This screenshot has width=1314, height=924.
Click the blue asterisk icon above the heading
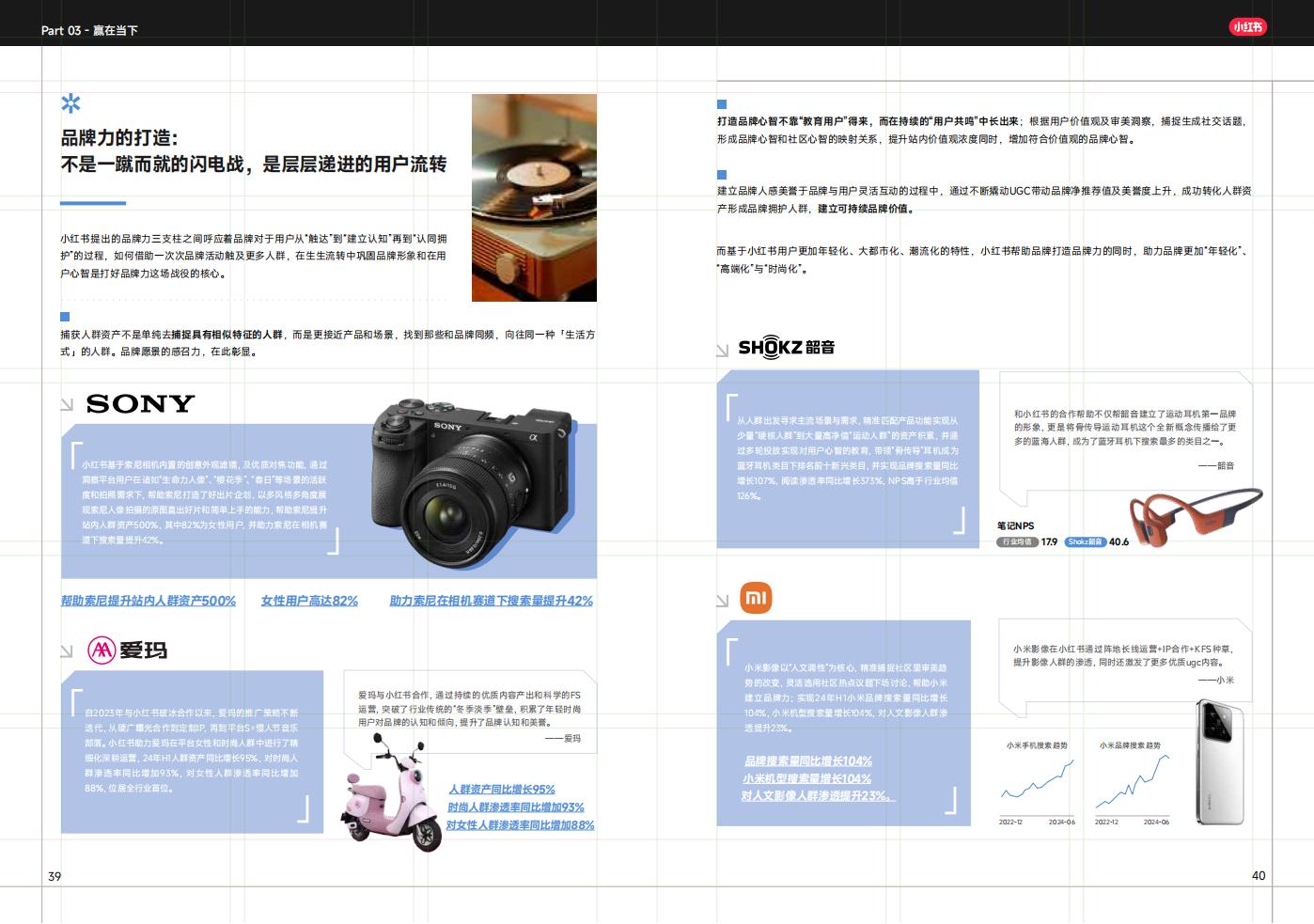pos(70,103)
